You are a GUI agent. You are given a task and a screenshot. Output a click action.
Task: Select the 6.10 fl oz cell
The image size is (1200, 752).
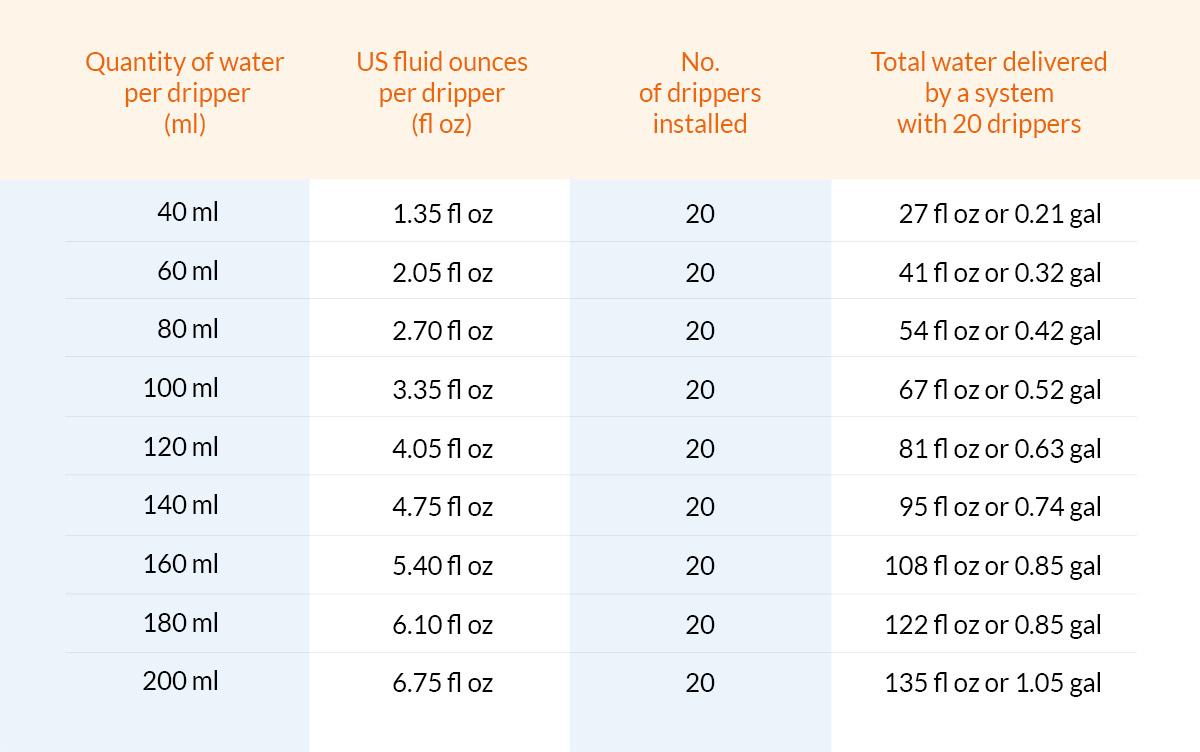click(442, 625)
